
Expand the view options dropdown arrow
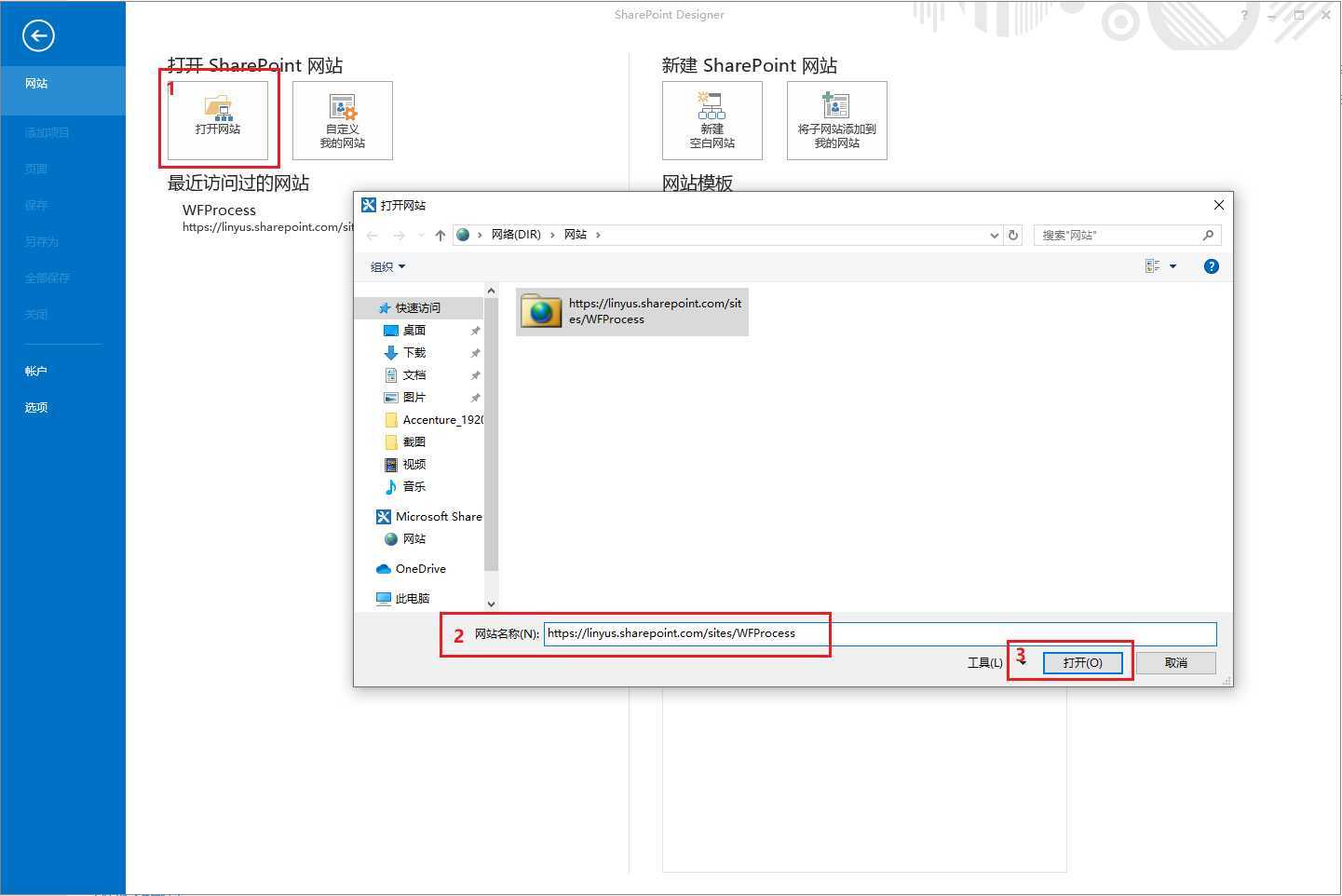[x=1173, y=266]
